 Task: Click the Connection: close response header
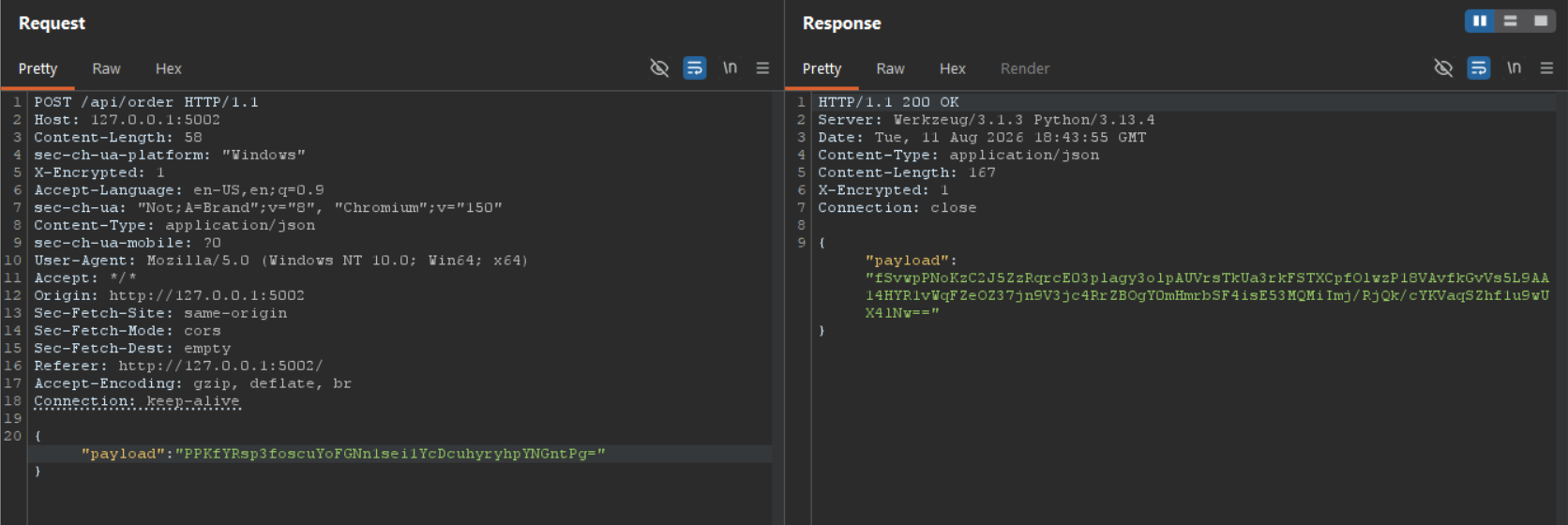pos(897,208)
